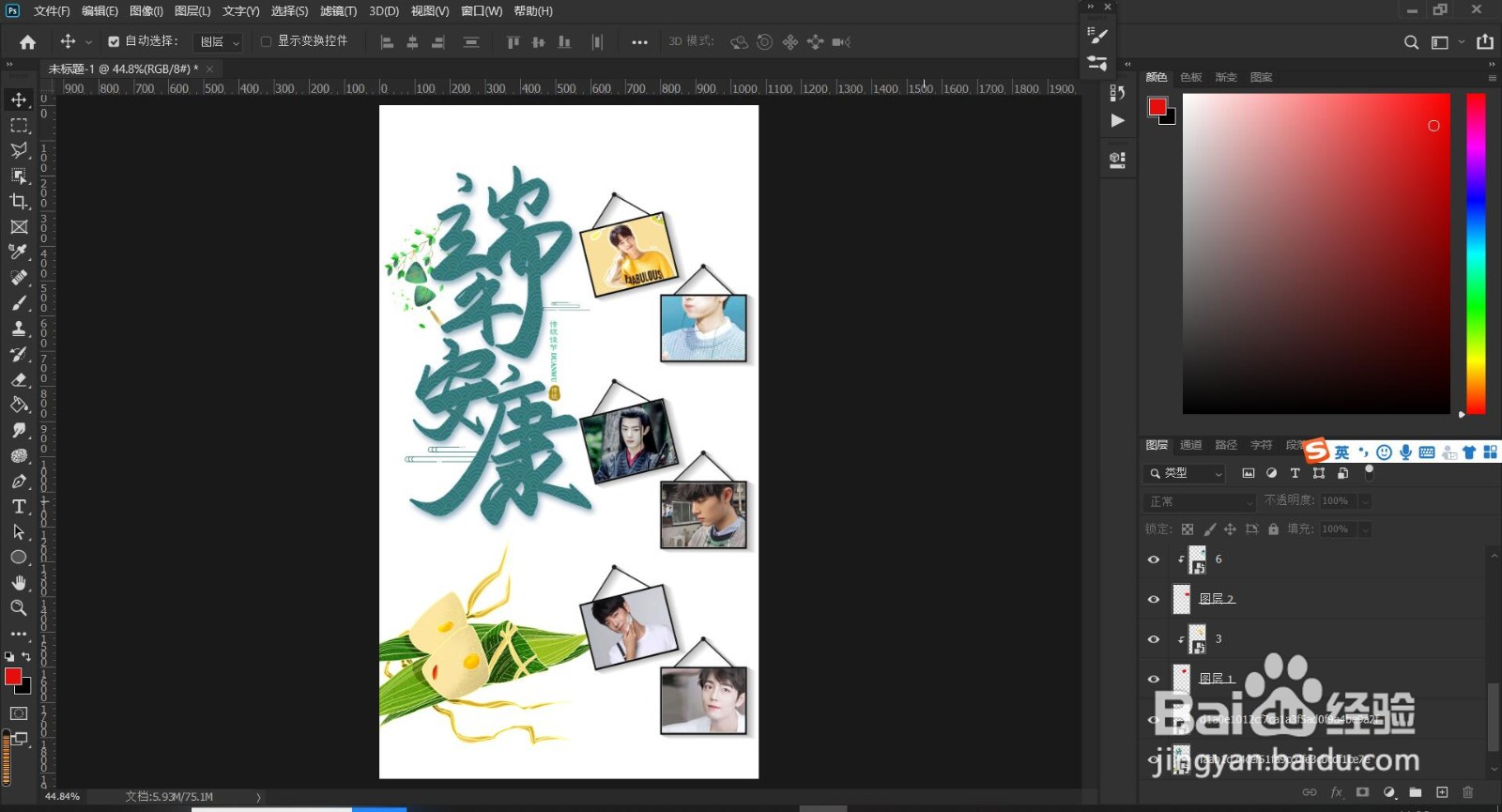
Task: Select the Hand tool
Action: [x=19, y=582]
